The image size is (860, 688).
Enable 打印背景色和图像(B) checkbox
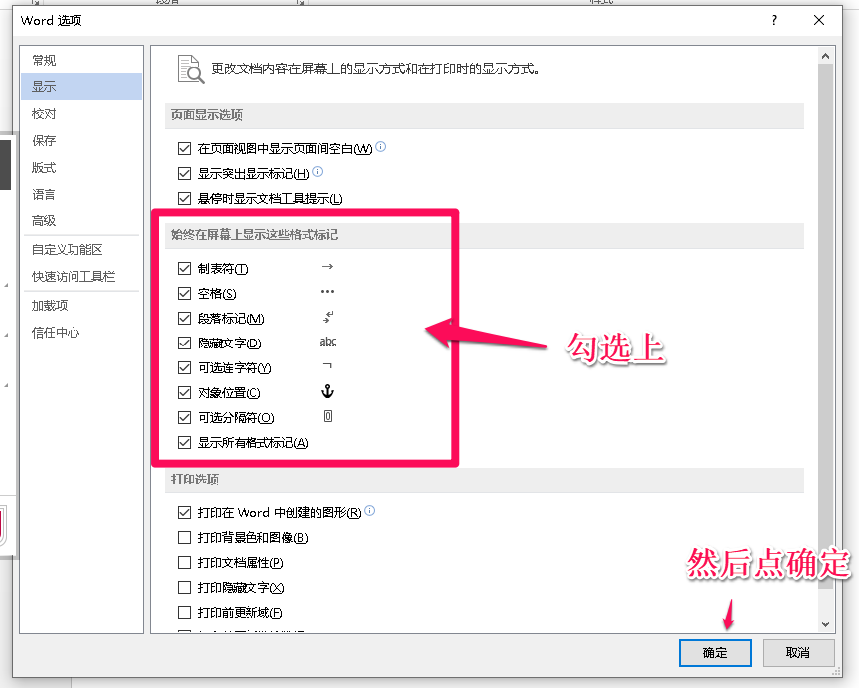click(x=184, y=537)
